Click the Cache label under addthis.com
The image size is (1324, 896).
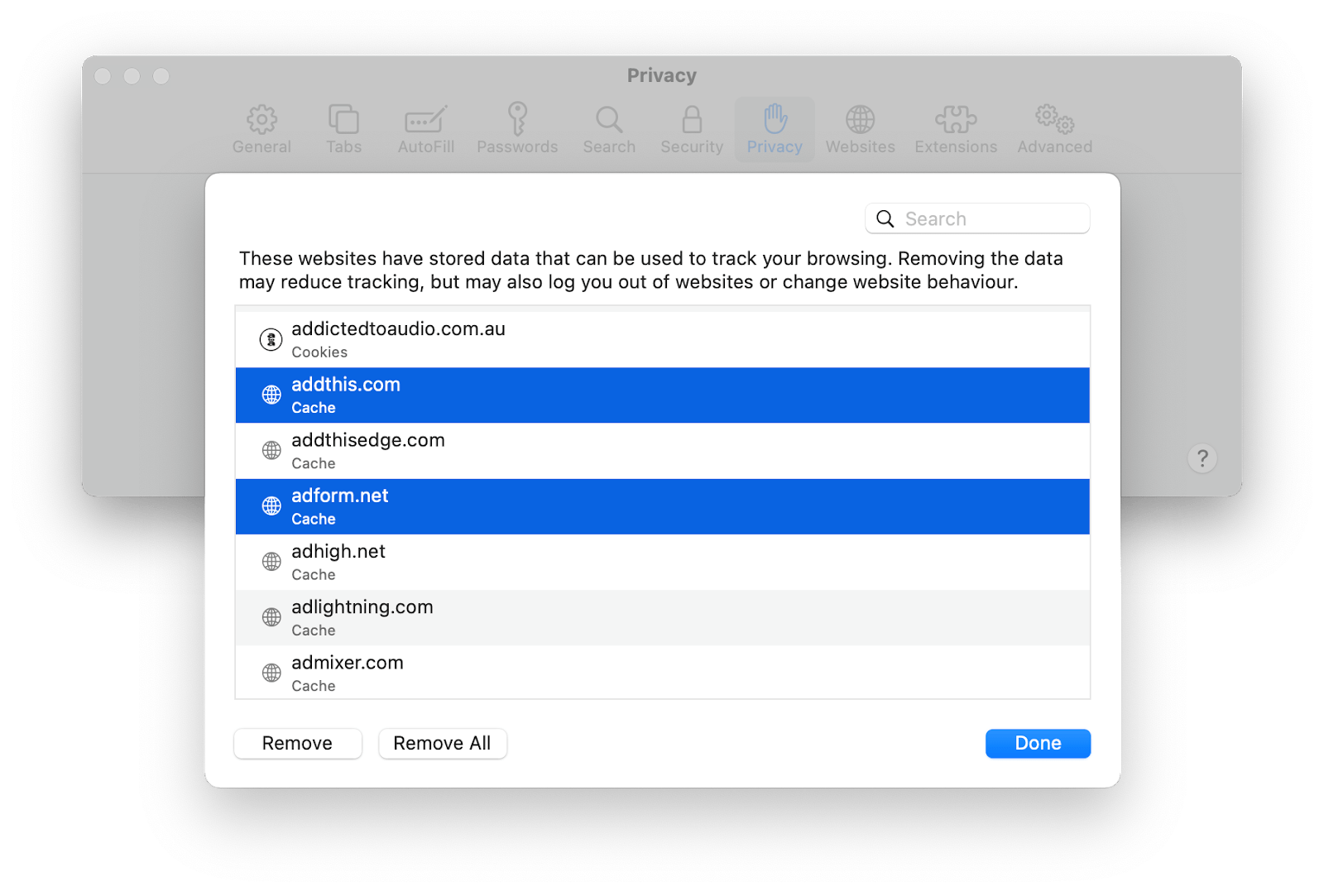(314, 408)
